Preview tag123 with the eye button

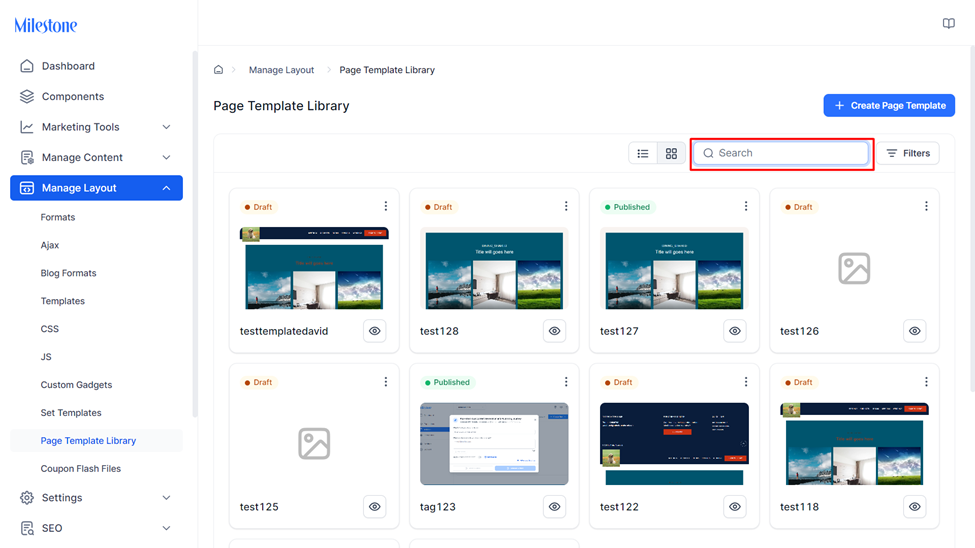(x=555, y=506)
